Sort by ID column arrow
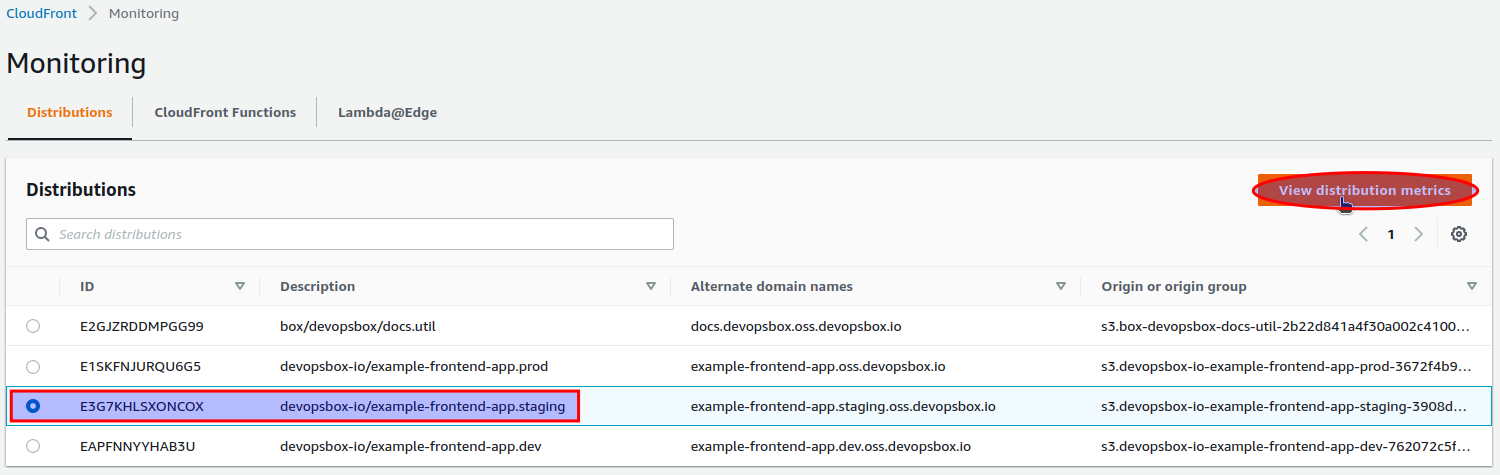 (240, 286)
